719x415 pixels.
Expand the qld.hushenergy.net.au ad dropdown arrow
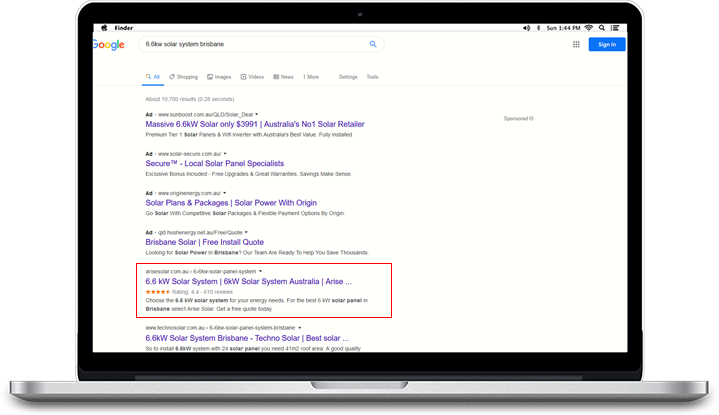[246, 232]
